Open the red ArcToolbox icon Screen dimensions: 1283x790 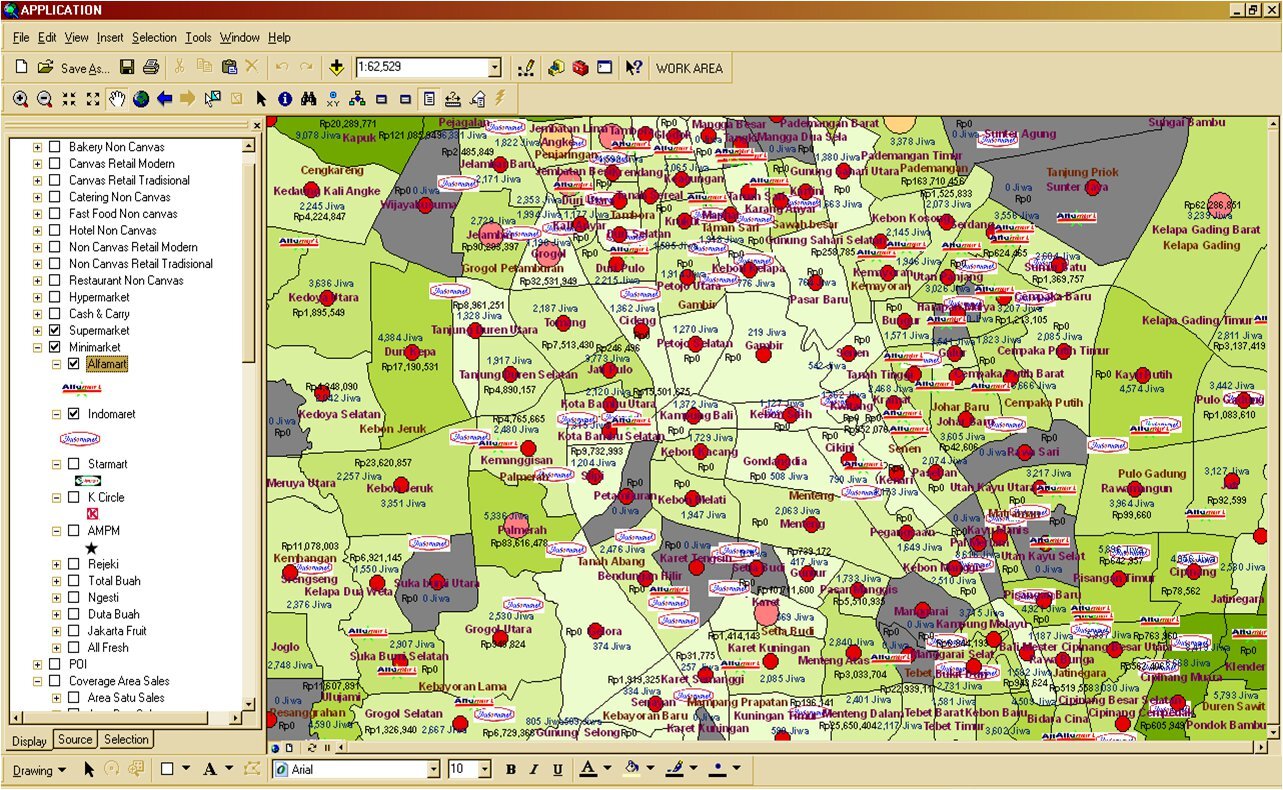point(580,68)
